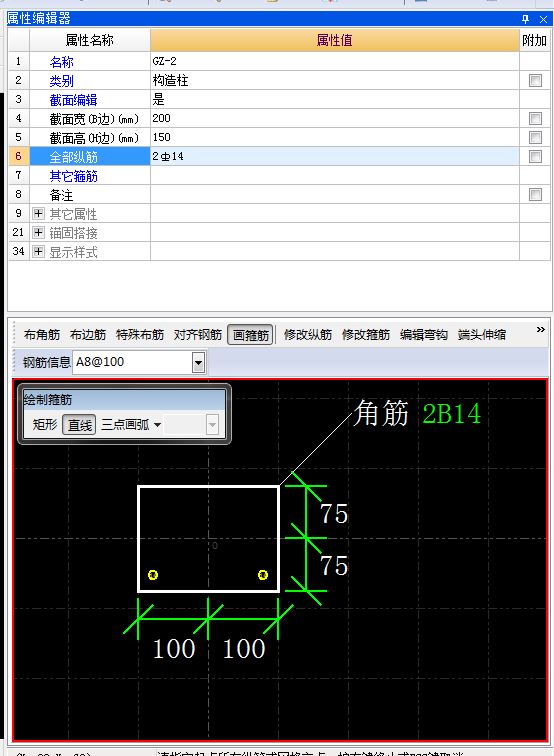Expand the 锚固搭接 group
This screenshot has height=756, width=554.
tap(39, 232)
